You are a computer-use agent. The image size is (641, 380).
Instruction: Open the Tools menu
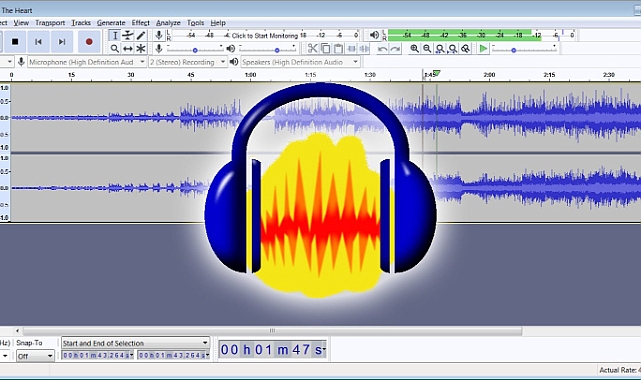point(195,23)
